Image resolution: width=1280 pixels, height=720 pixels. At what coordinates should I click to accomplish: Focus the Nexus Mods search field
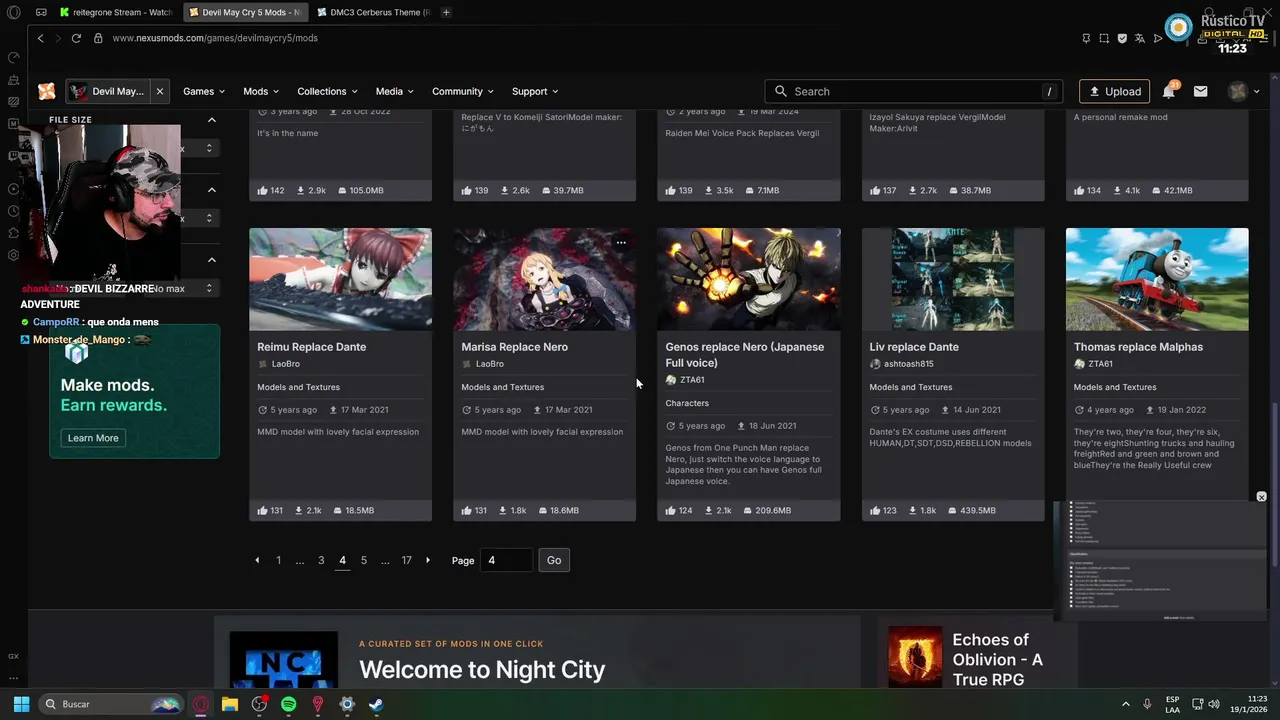(x=914, y=91)
